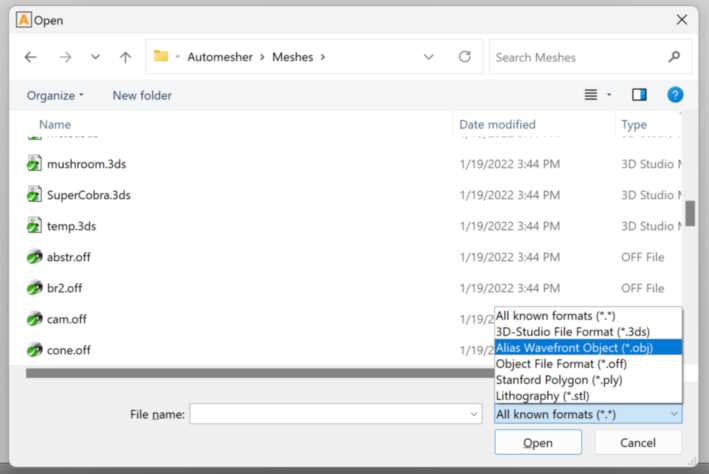Click the temp.3ds file icon

pyautogui.click(x=34, y=226)
